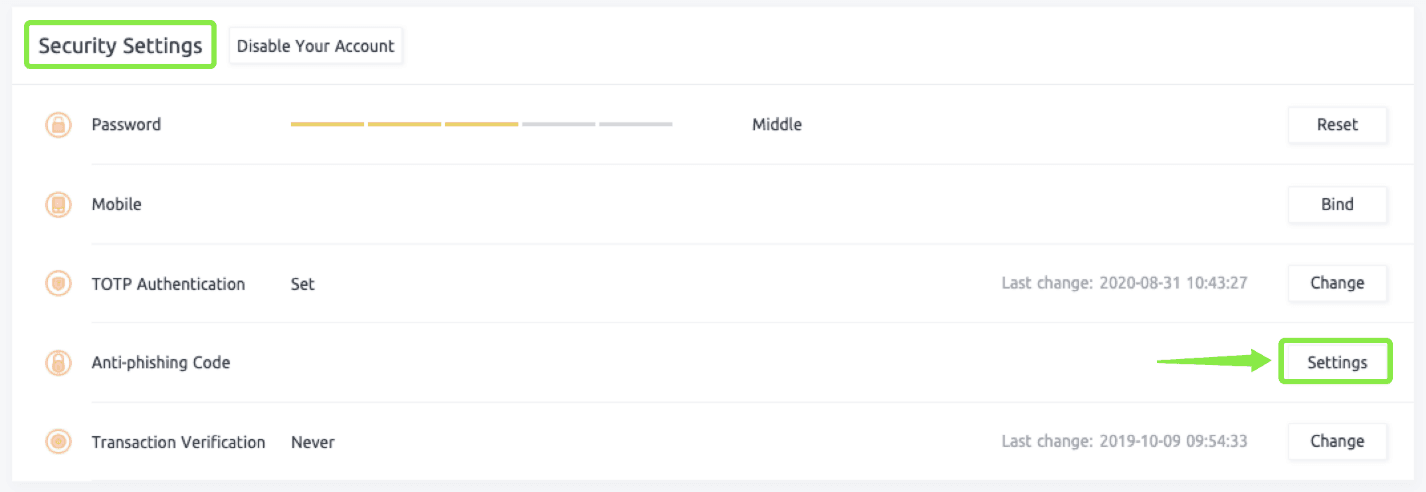
Task: Click the password strength bar
Action: click(481, 125)
